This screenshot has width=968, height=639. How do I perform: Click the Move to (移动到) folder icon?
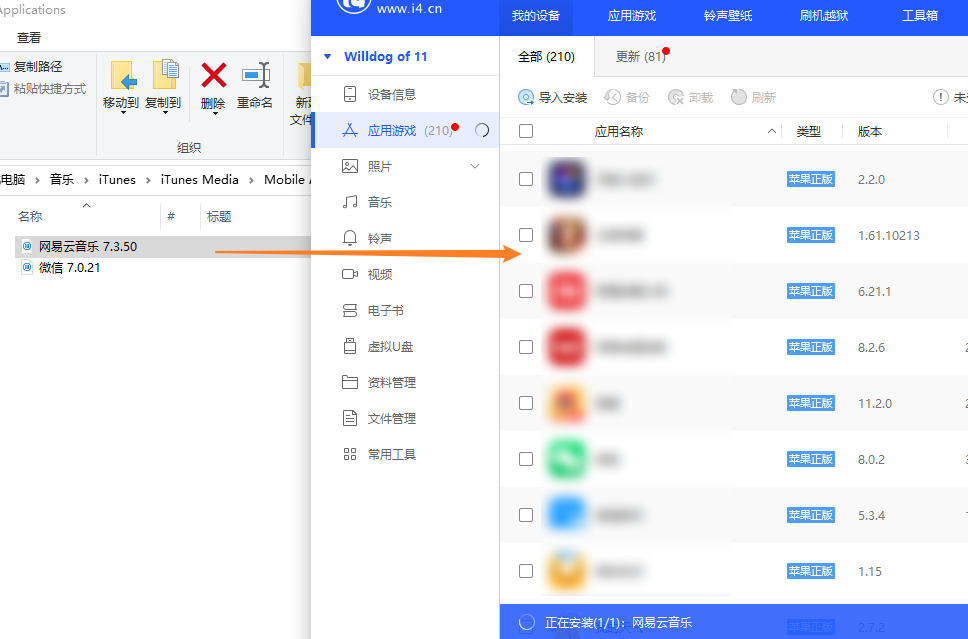(122, 76)
